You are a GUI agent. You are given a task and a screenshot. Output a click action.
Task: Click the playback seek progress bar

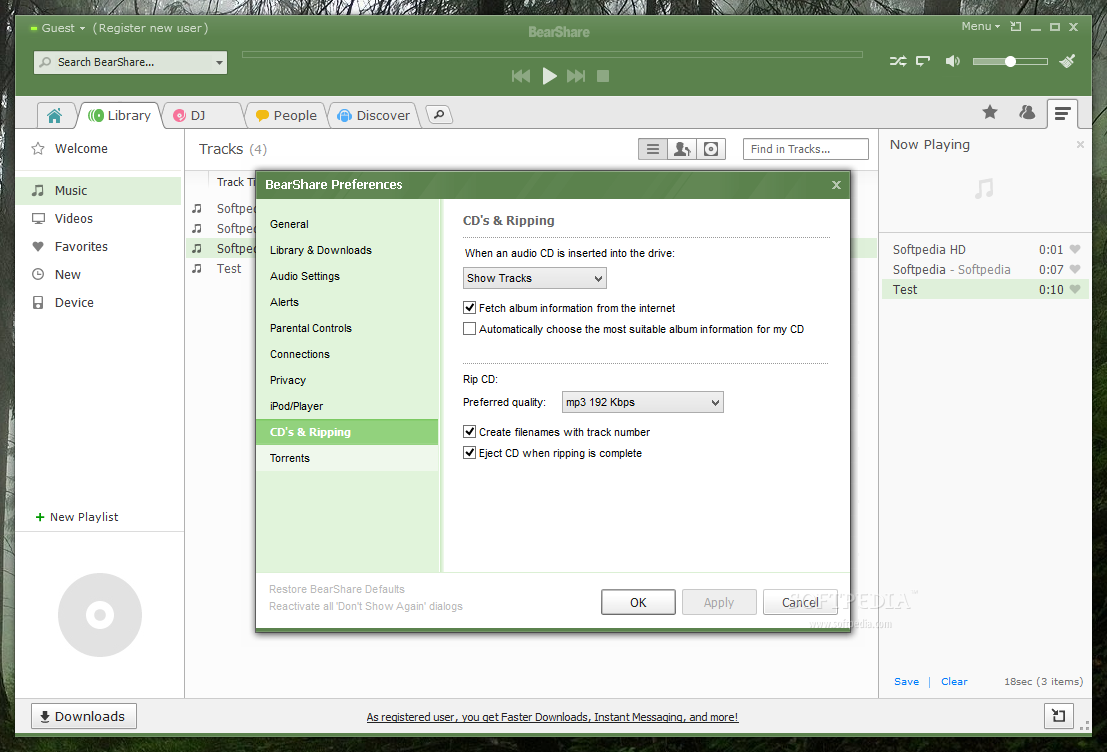coord(552,54)
